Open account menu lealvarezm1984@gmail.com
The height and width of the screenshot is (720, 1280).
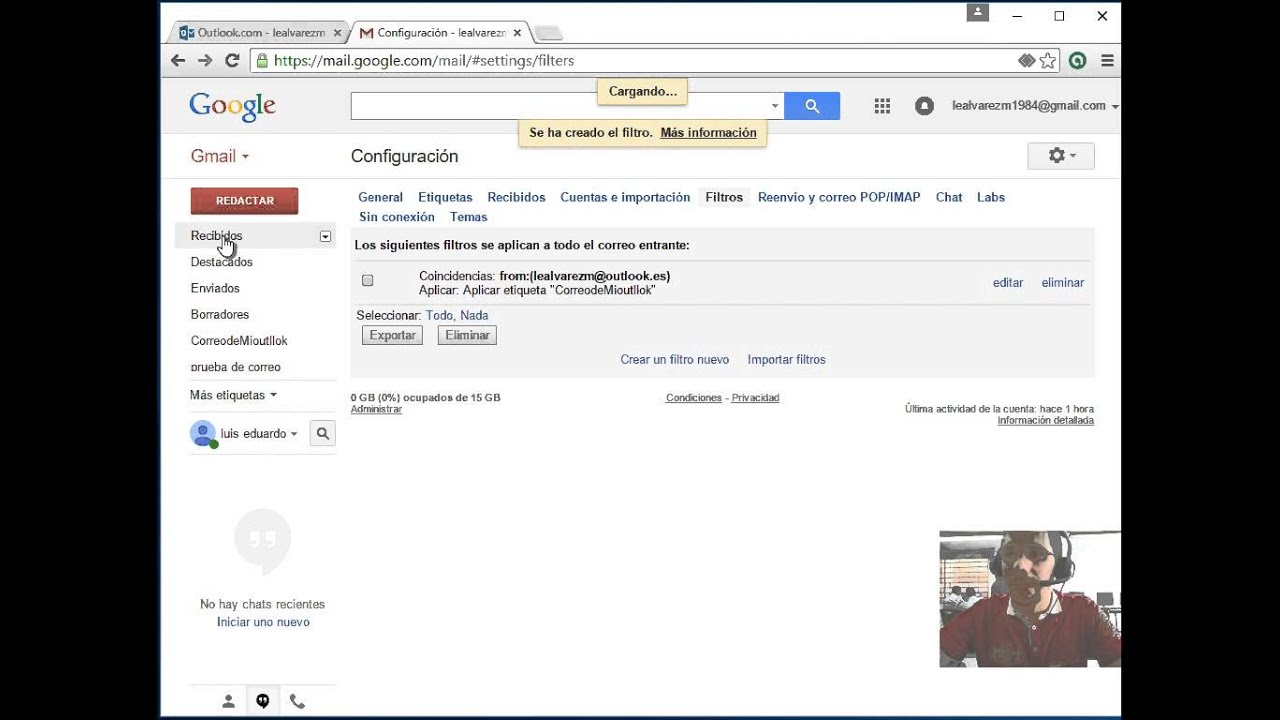pos(1035,106)
